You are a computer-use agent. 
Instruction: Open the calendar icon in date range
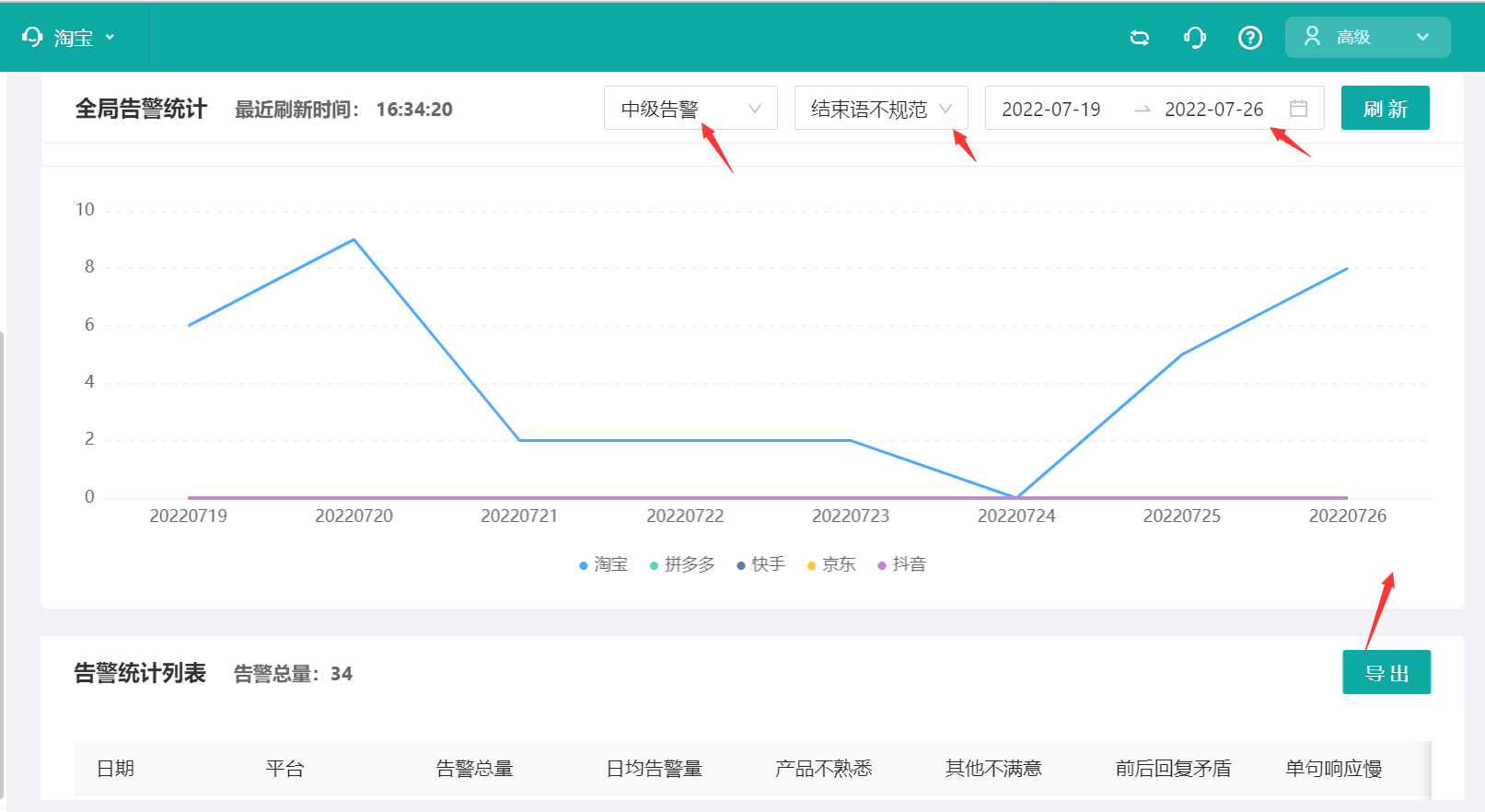[1298, 109]
